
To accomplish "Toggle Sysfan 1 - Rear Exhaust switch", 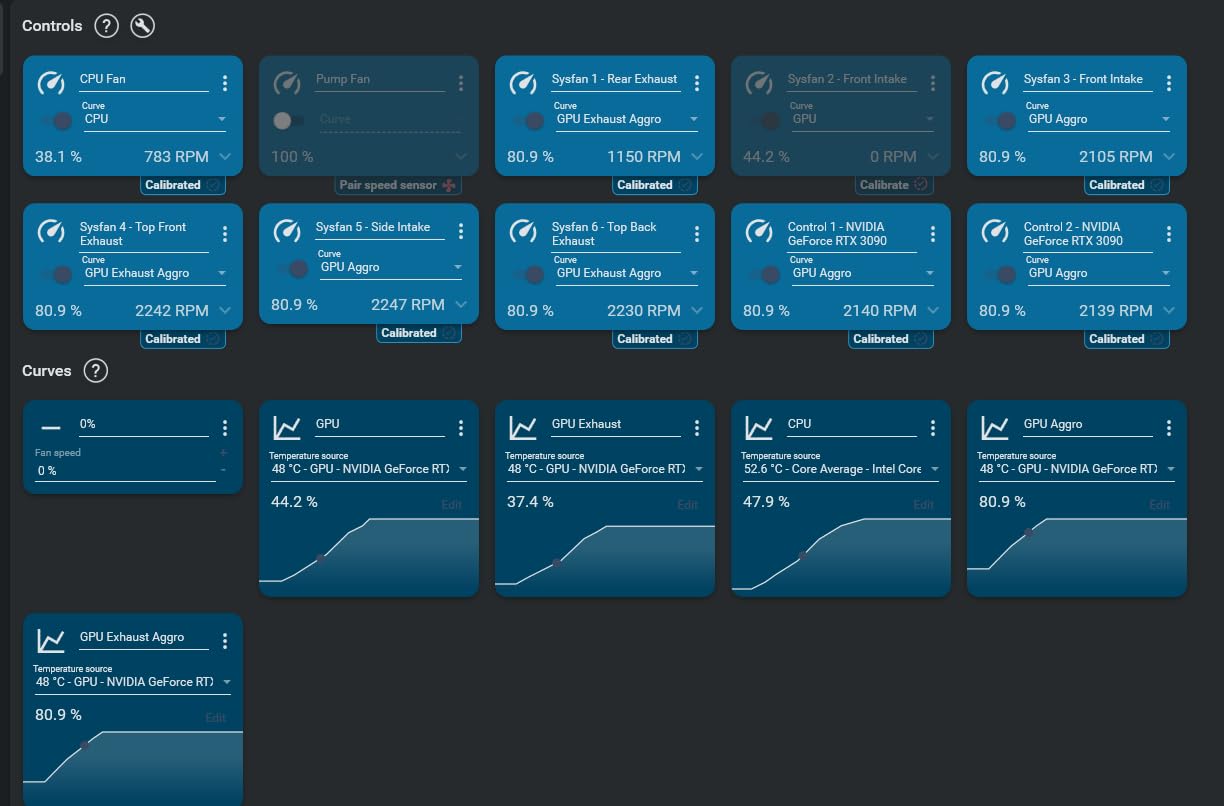I will [528, 121].
